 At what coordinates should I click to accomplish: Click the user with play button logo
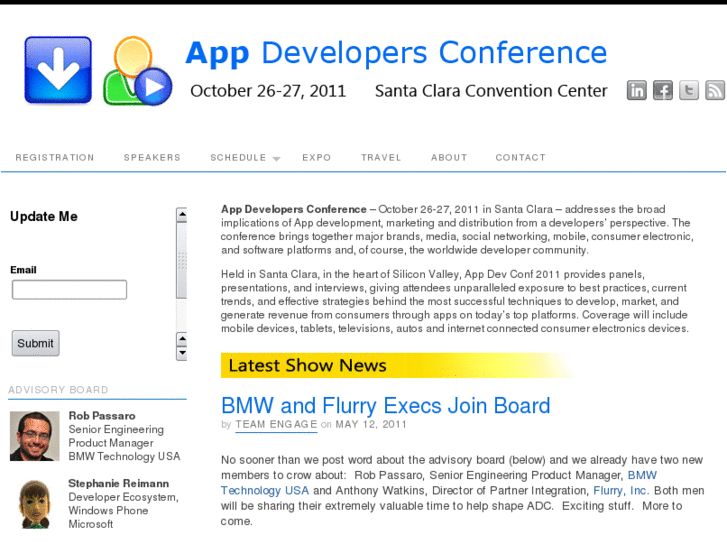pyautogui.click(x=138, y=71)
